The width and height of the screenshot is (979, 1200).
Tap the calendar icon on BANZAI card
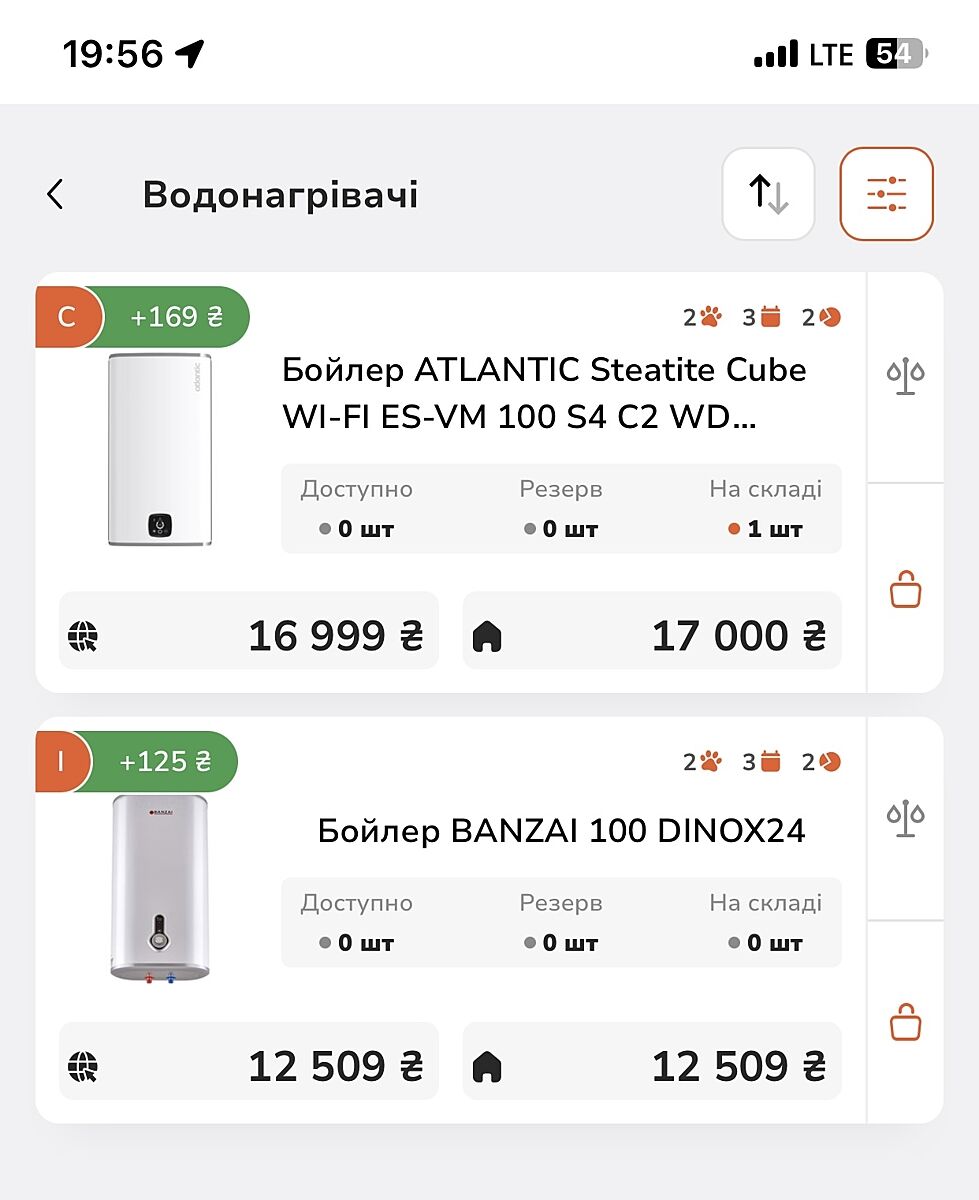pos(770,762)
